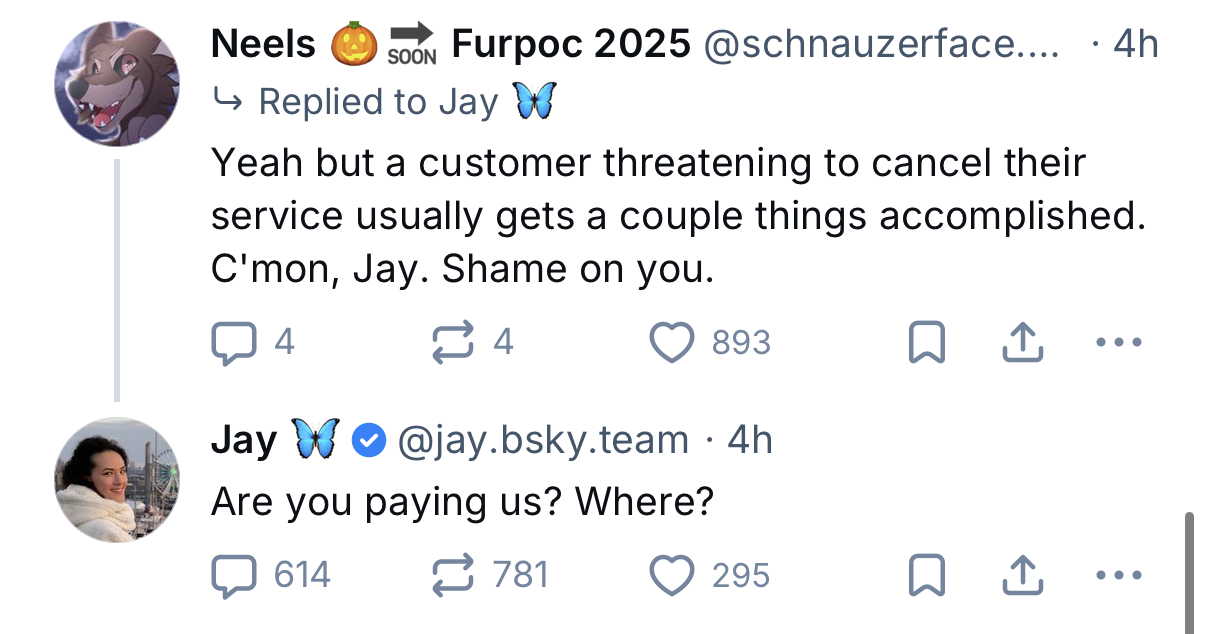Screen dimensions: 1206x634
Task: Open more options on Neels' post
Action: point(1113,343)
